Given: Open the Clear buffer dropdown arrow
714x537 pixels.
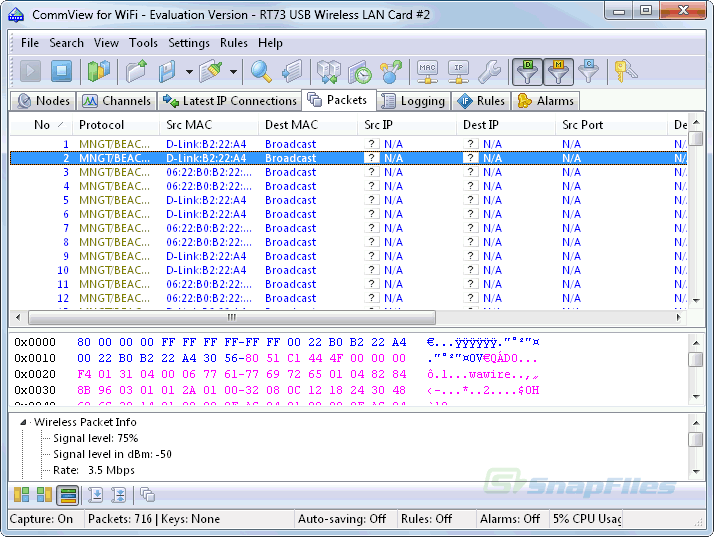Looking at the screenshot, I should click(x=233, y=72).
